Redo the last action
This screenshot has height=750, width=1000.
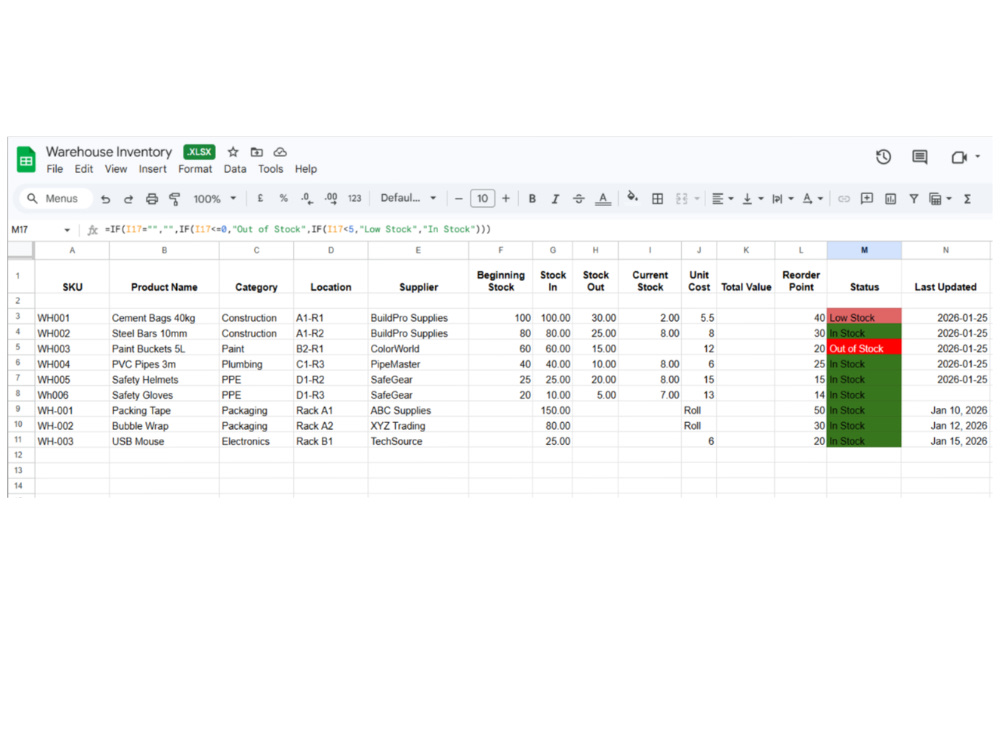click(128, 199)
